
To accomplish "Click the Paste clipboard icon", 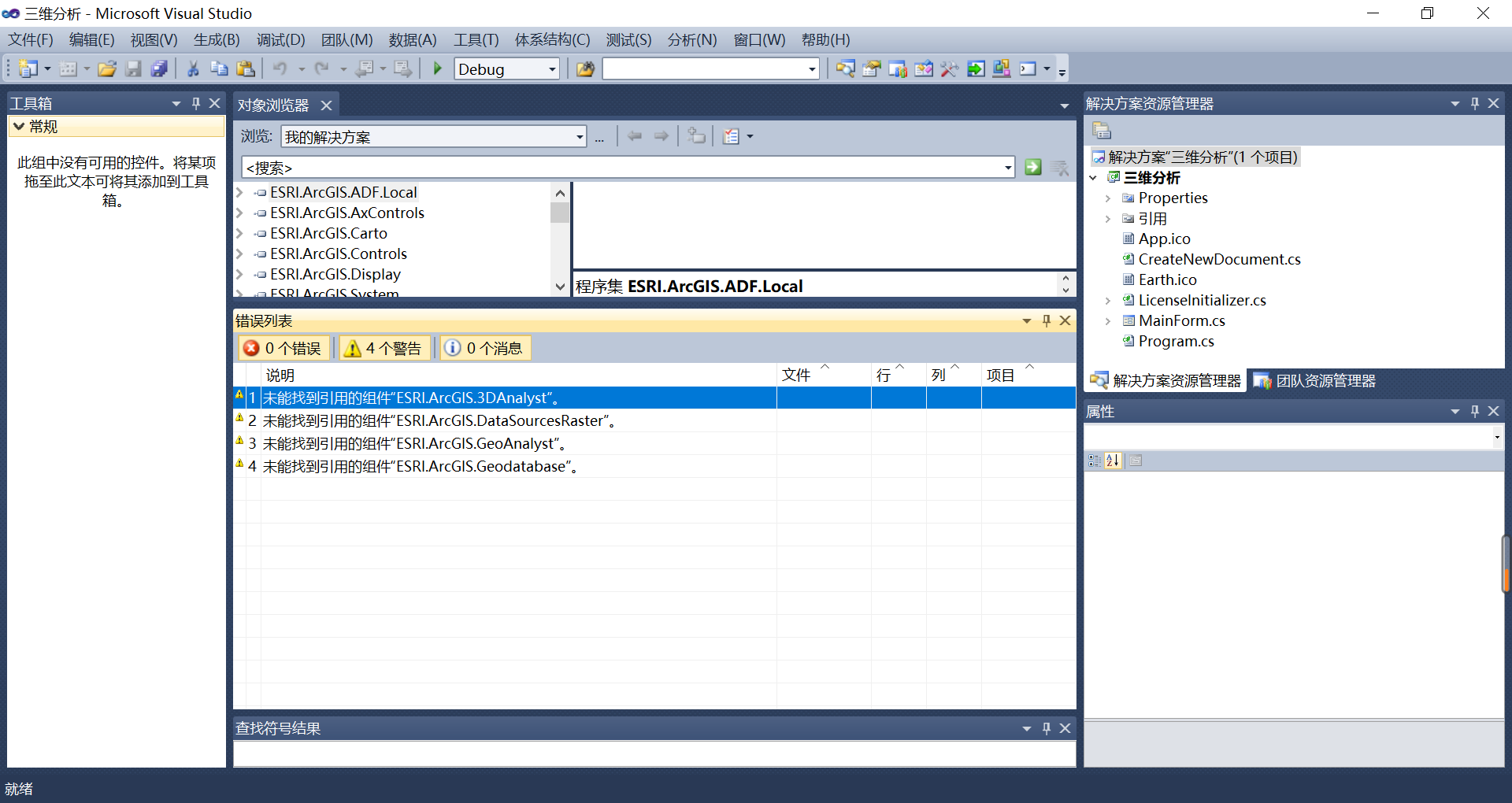I will click(246, 69).
